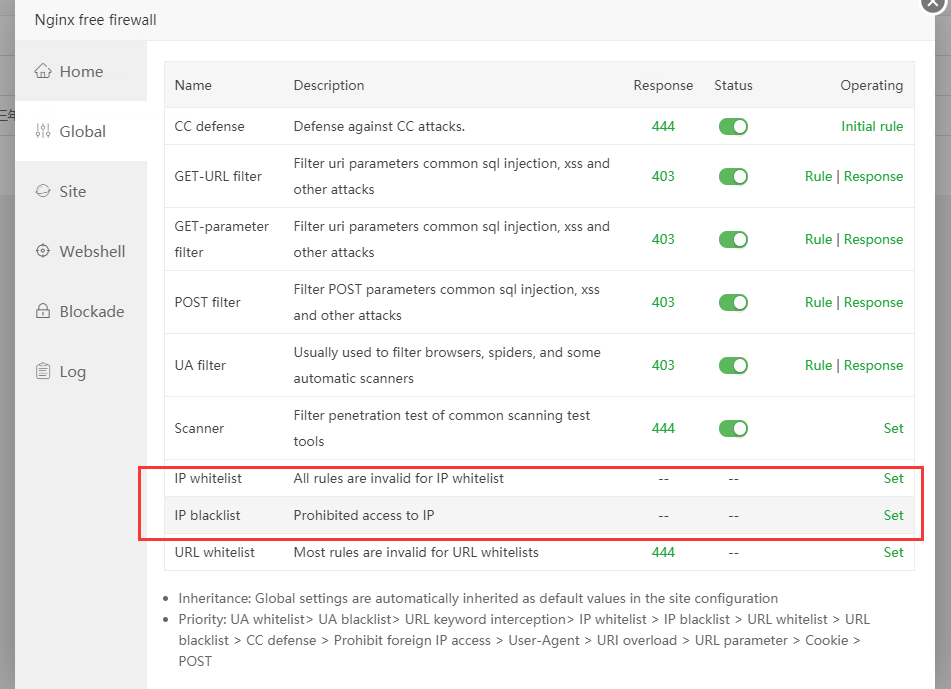Viewport: 951px width, 689px height.
Task: Switch off the Scanner toggle
Action: point(733,428)
